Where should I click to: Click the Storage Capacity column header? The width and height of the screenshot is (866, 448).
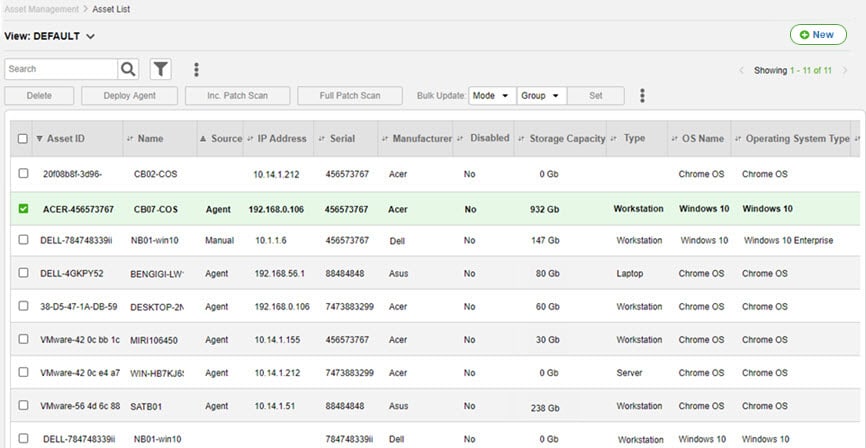pos(566,139)
